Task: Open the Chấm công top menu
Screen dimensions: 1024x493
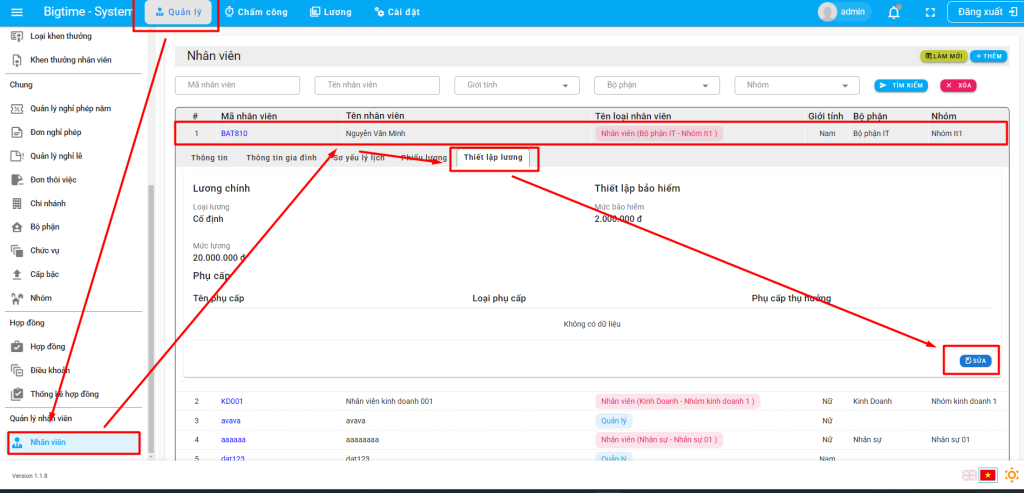Action: pos(256,12)
